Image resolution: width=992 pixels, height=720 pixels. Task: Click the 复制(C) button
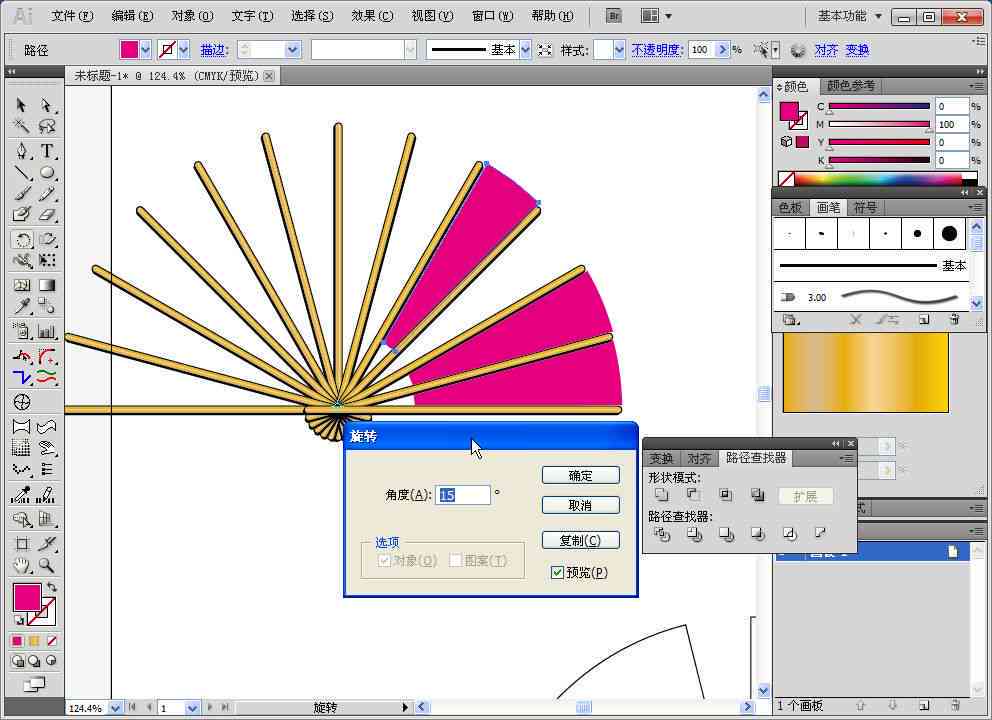[x=580, y=540]
